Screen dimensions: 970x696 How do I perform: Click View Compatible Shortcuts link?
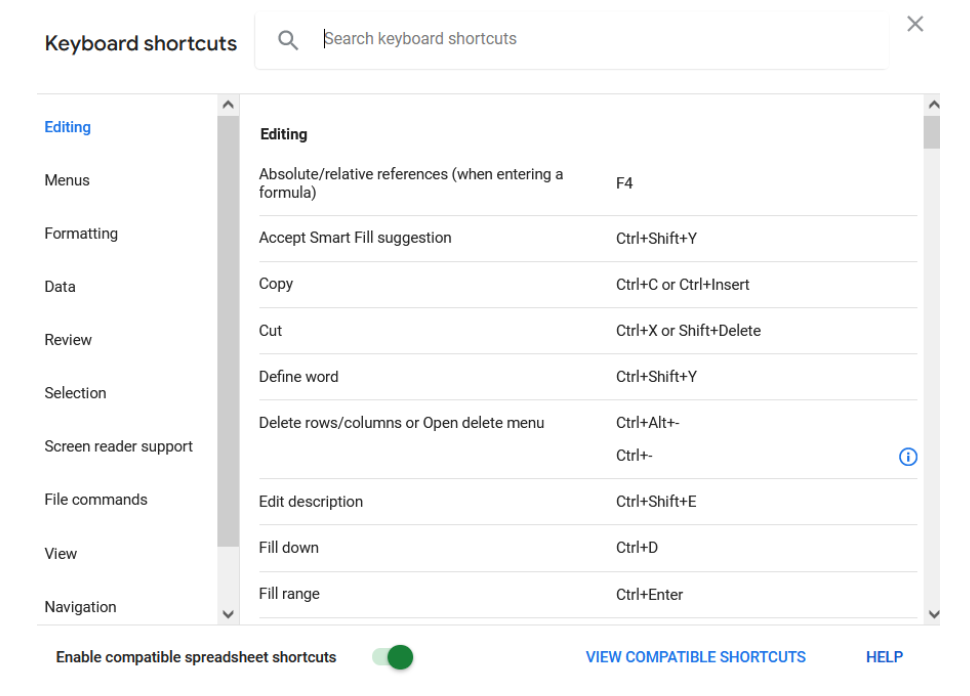695,657
